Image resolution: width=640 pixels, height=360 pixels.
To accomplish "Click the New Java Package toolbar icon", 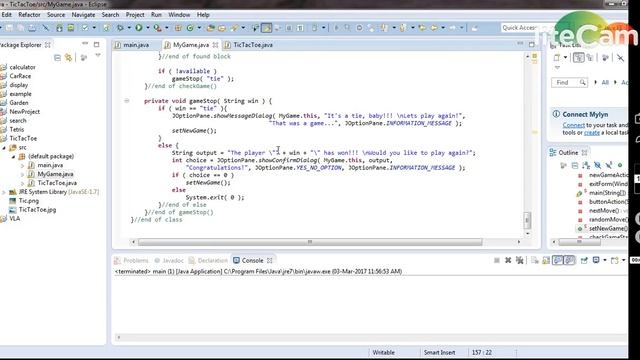I will 178,28.
